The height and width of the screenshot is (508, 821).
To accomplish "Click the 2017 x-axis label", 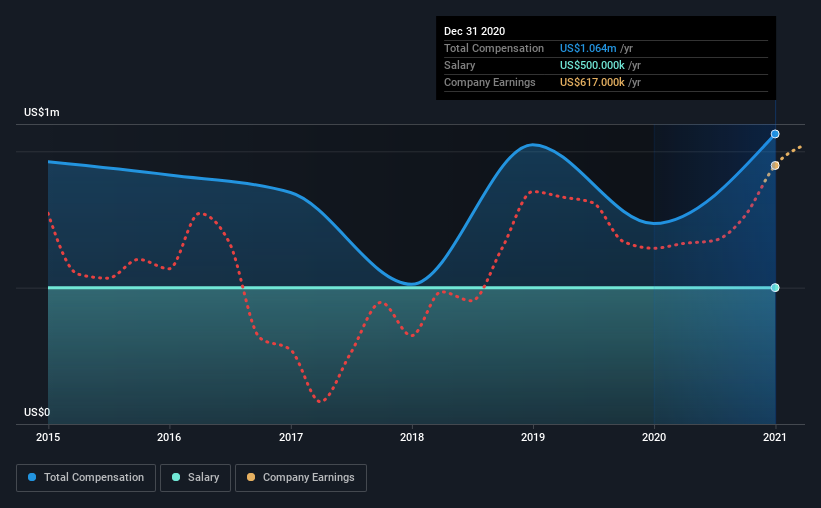I will click(x=291, y=437).
